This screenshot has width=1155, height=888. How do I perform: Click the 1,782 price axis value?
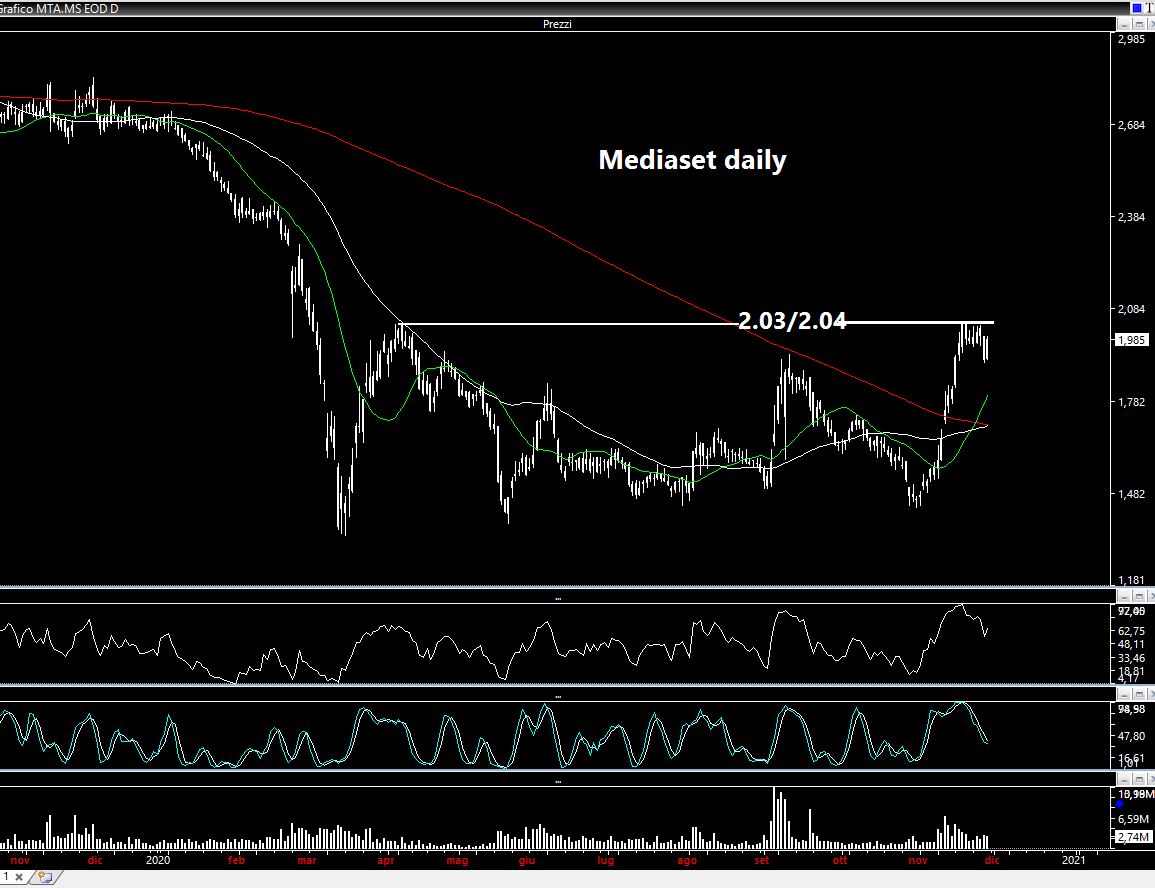pos(1131,402)
